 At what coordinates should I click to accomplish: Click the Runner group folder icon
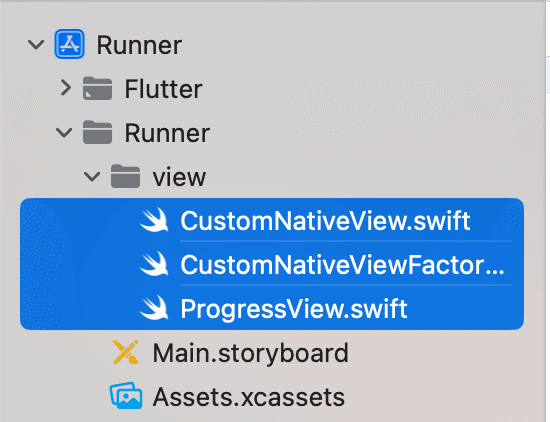click(98, 132)
